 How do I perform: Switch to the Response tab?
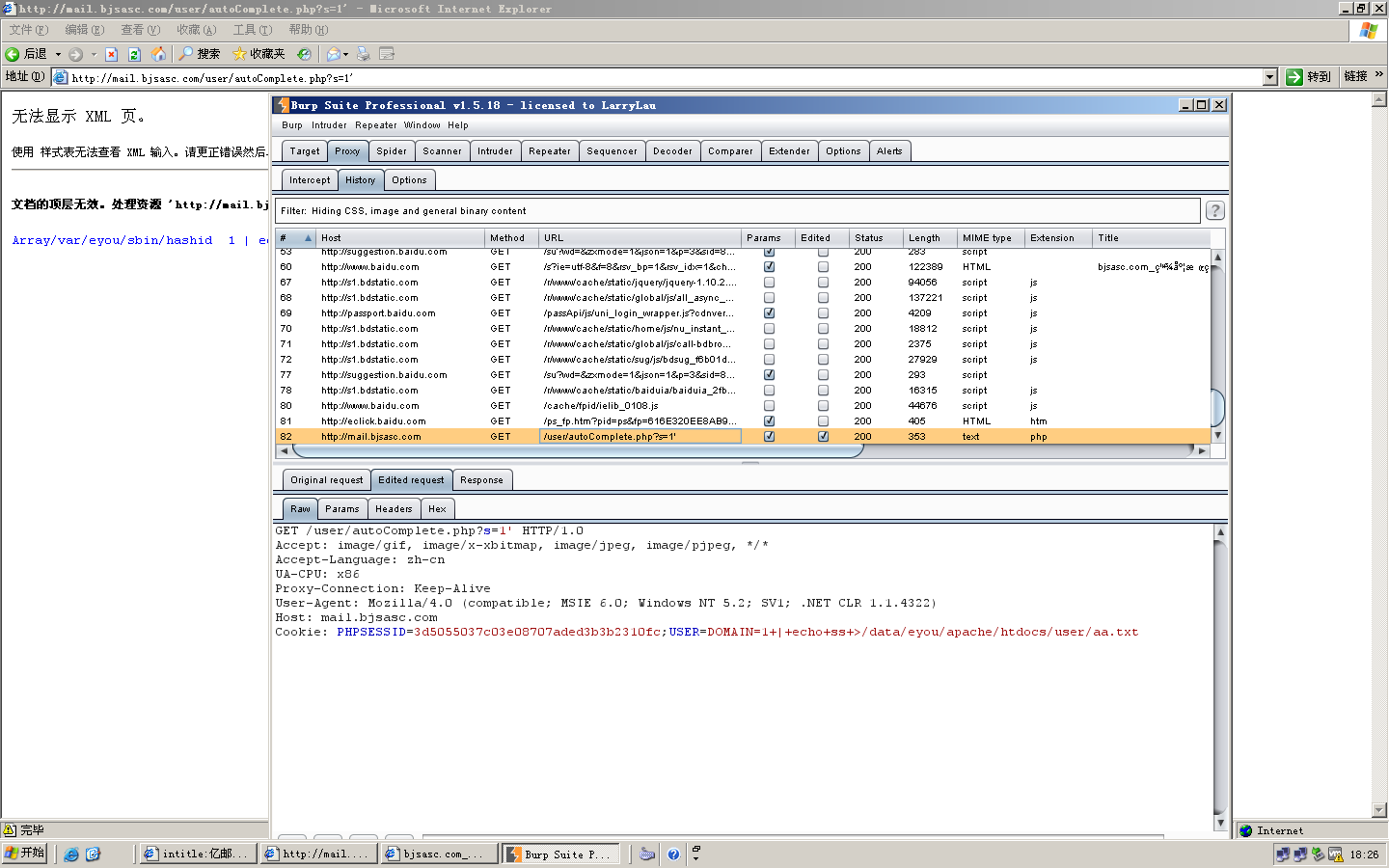481,480
